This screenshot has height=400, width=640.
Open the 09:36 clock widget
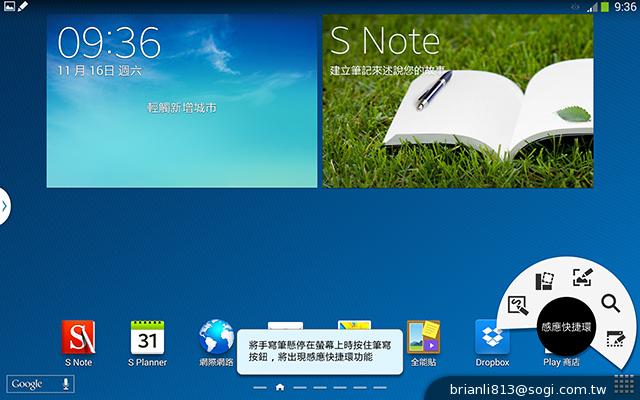point(182,101)
